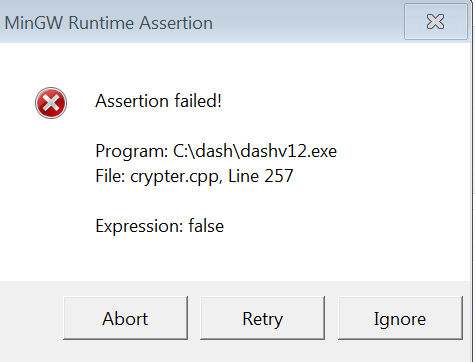The image size is (475, 362).
Task: Select the "false" expression value
Action: (x=206, y=226)
